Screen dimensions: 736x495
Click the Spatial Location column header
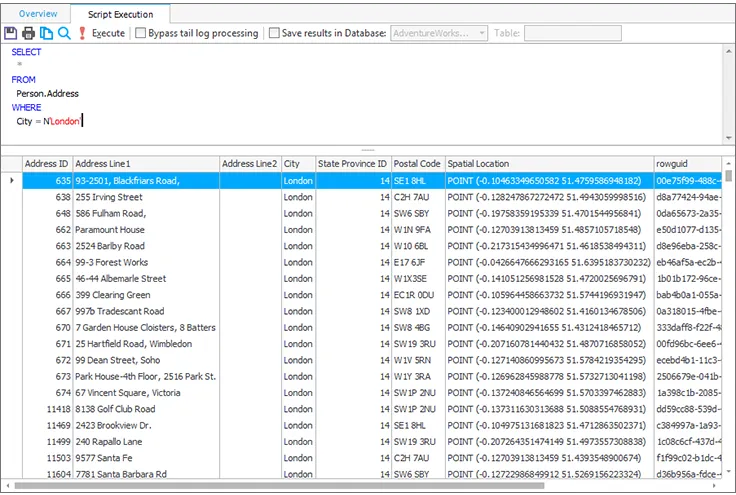pos(549,164)
